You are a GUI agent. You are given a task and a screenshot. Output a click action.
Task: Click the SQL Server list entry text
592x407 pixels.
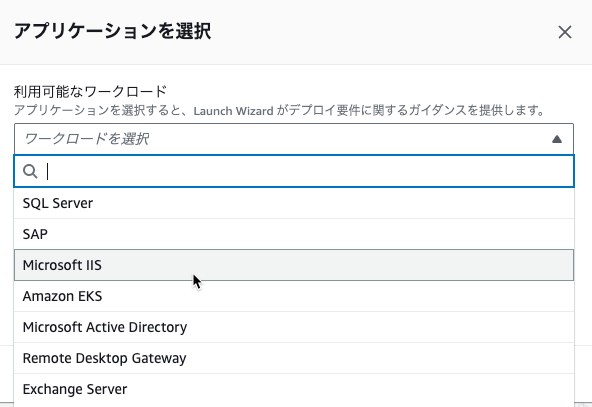pyautogui.click(x=58, y=203)
